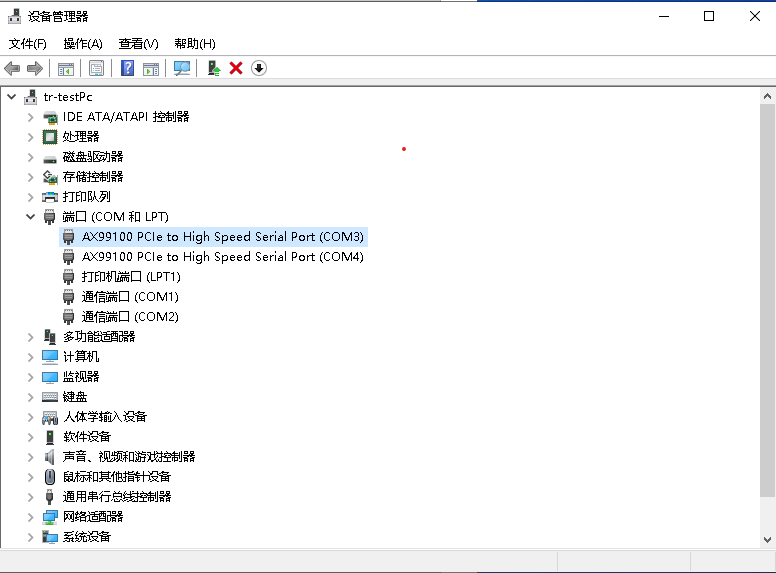This screenshot has height=573, width=776.
Task: Click the 软件设备 icon
Action: (50, 437)
